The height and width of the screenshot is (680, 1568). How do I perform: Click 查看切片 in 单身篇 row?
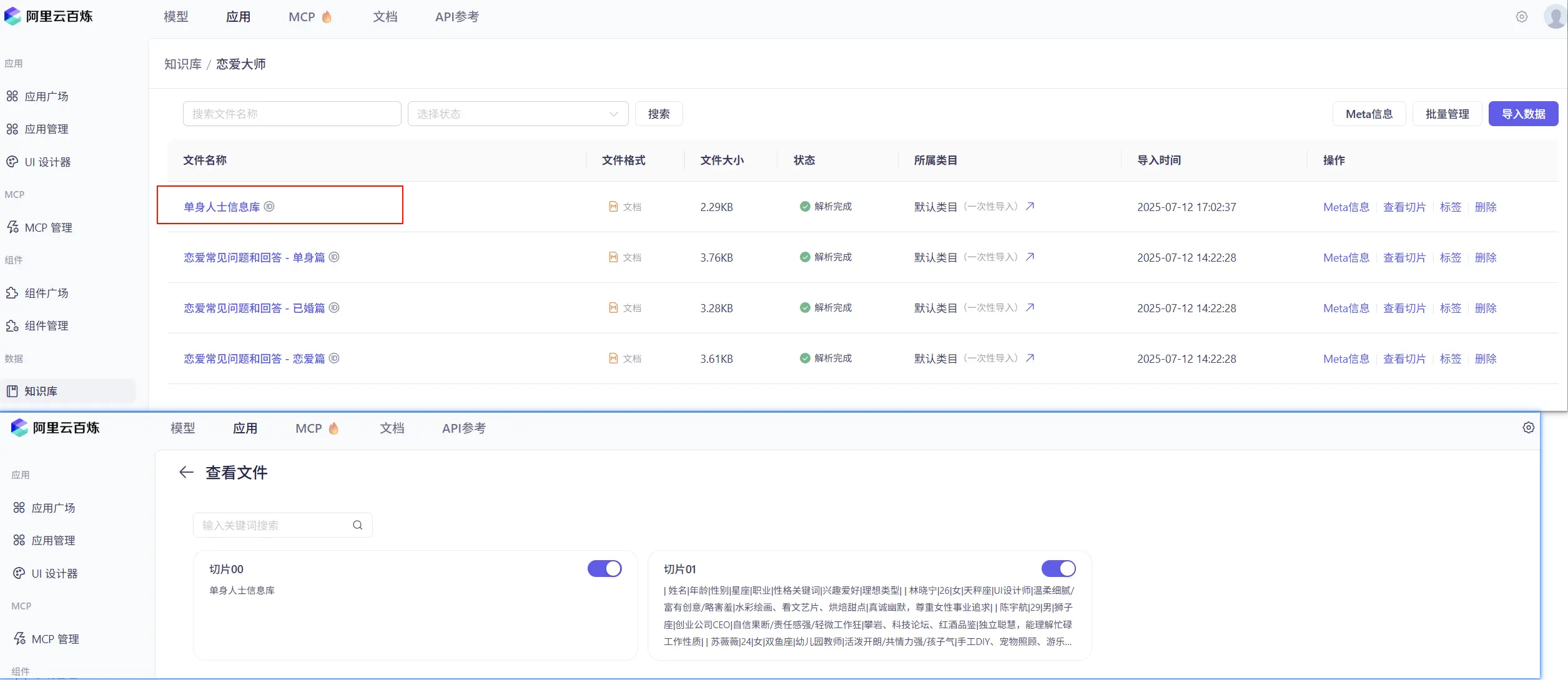tap(1404, 257)
